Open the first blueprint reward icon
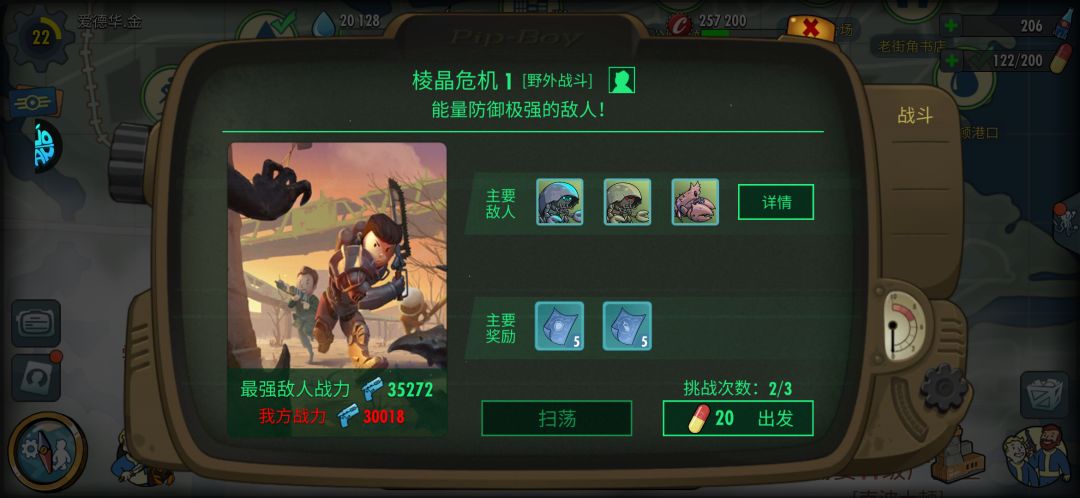 [559, 326]
